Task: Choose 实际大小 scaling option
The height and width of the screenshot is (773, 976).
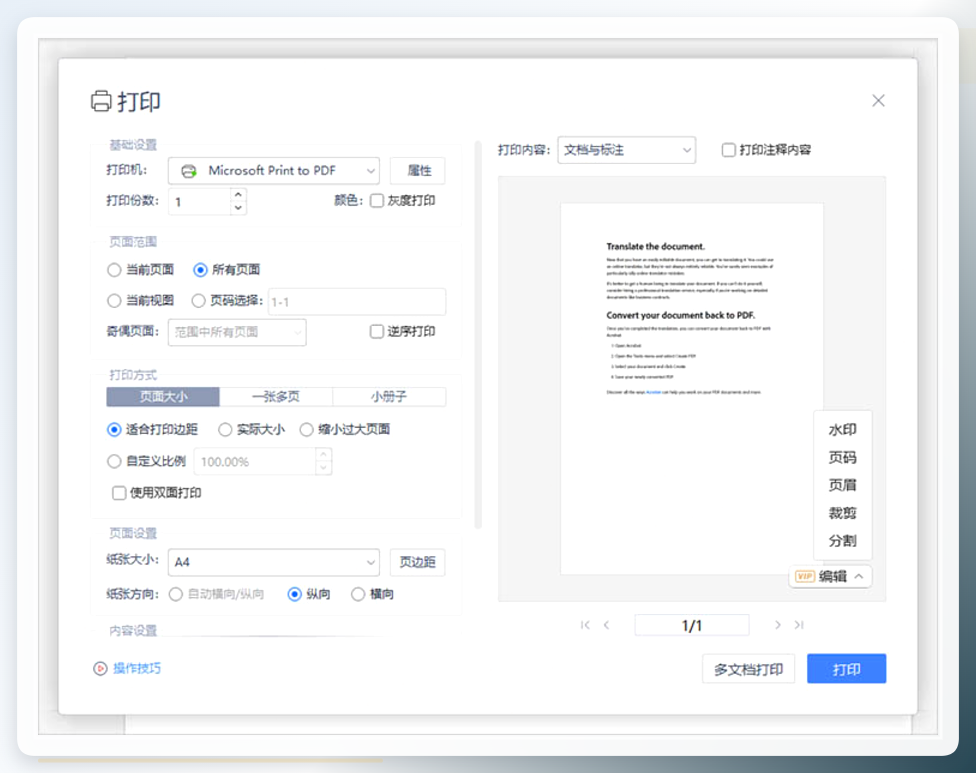Action: click(x=225, y=429)
